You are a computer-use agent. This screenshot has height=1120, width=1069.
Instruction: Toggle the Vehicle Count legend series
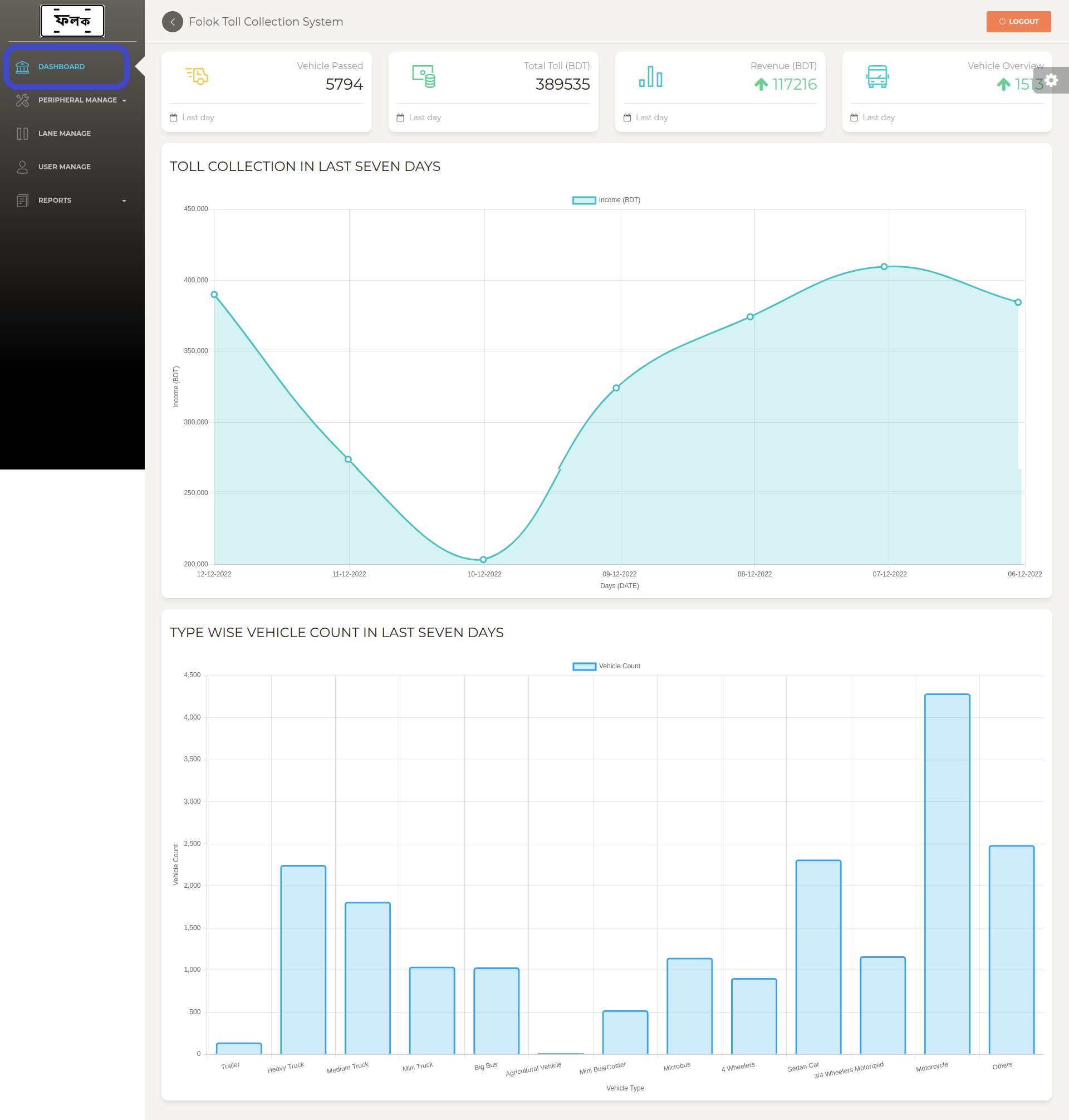coord(584,666)
